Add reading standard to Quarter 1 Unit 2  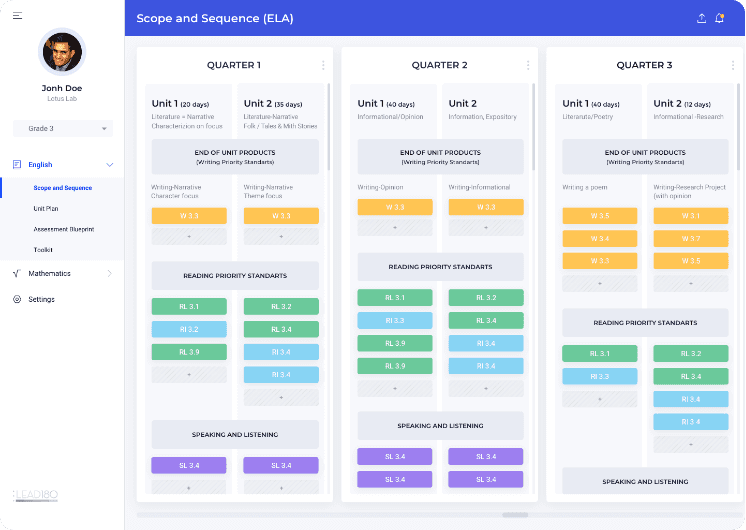point(281,397)
